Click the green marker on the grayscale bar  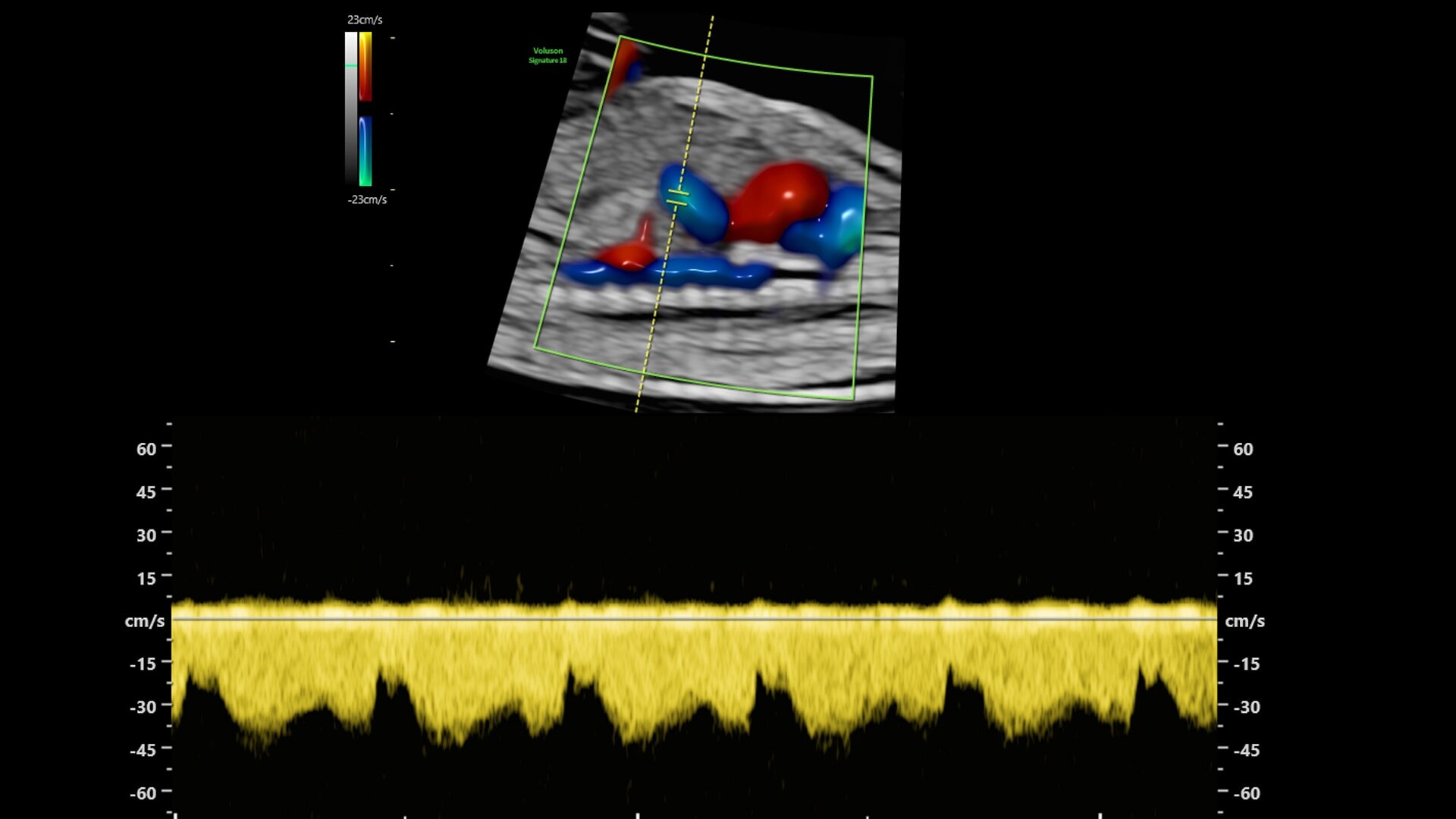351,66
